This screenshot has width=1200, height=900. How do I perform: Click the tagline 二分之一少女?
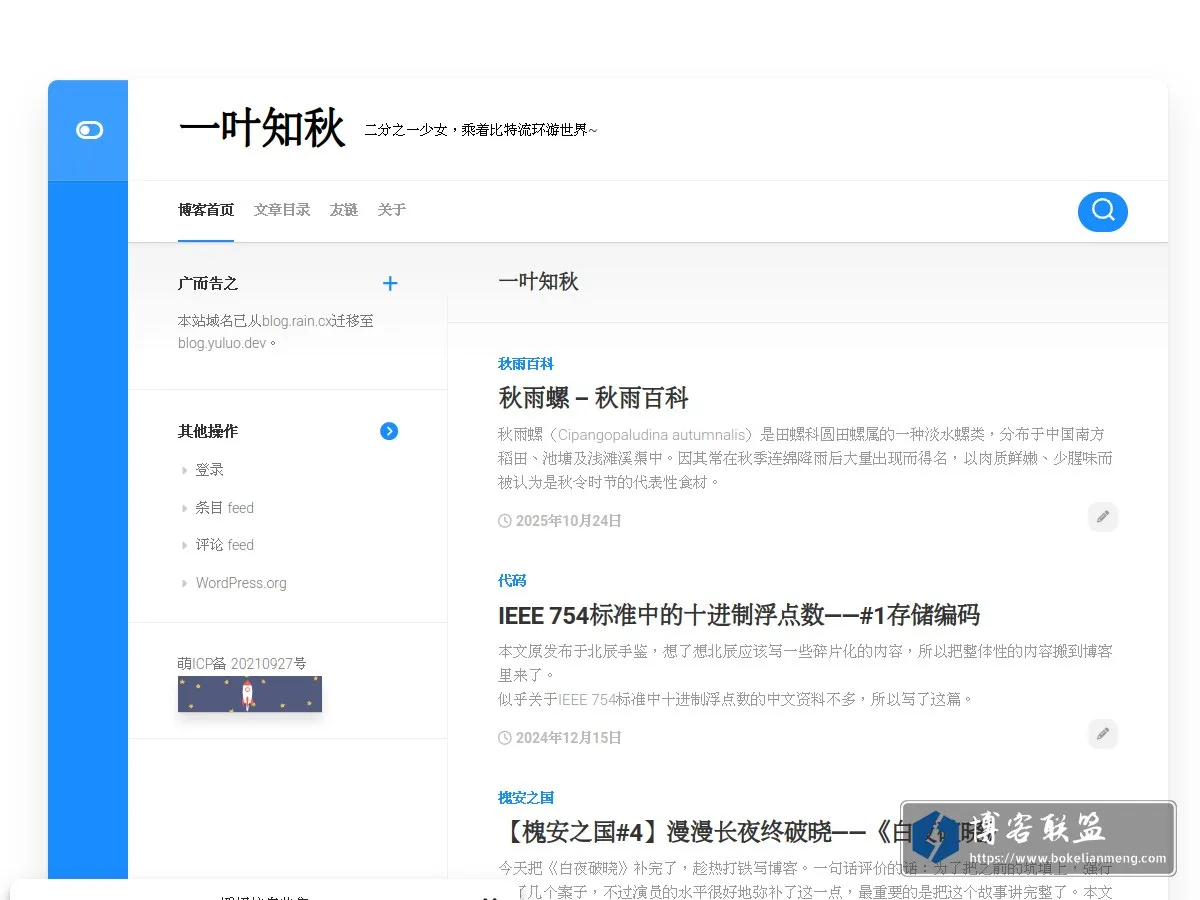(480, 130)
